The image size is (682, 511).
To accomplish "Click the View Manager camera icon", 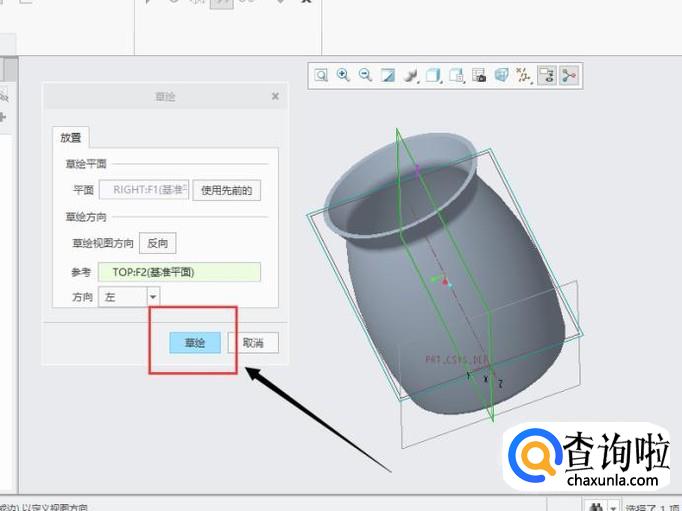I will point(479,76).
